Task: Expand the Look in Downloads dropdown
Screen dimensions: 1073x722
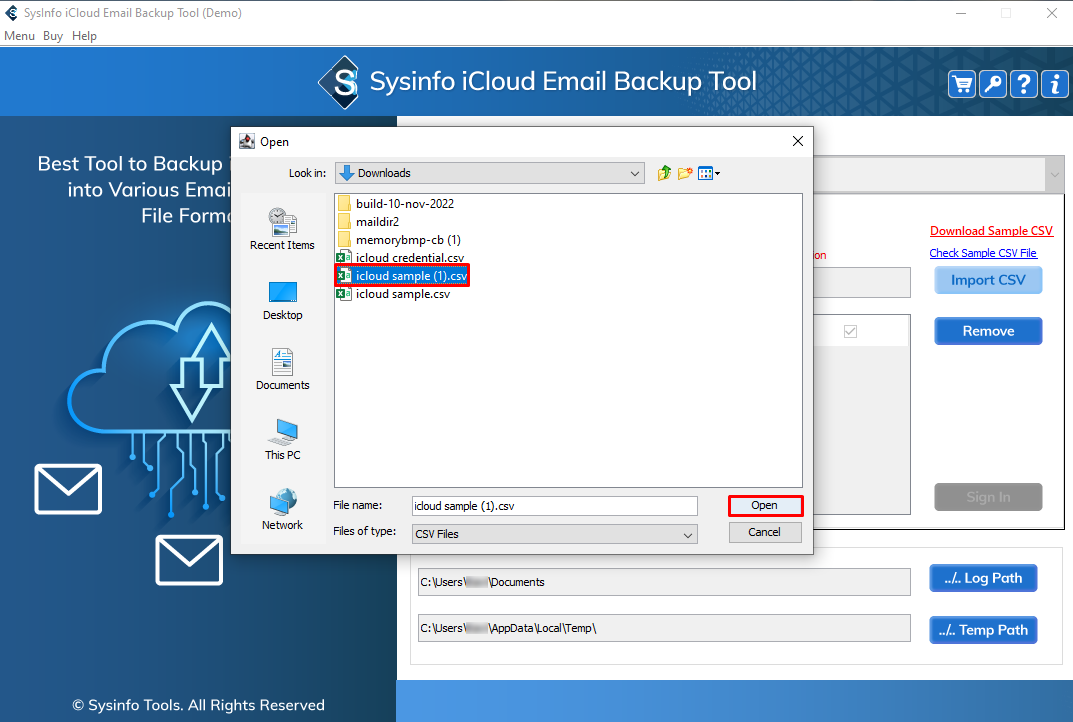Action: (x=636, y=173)
